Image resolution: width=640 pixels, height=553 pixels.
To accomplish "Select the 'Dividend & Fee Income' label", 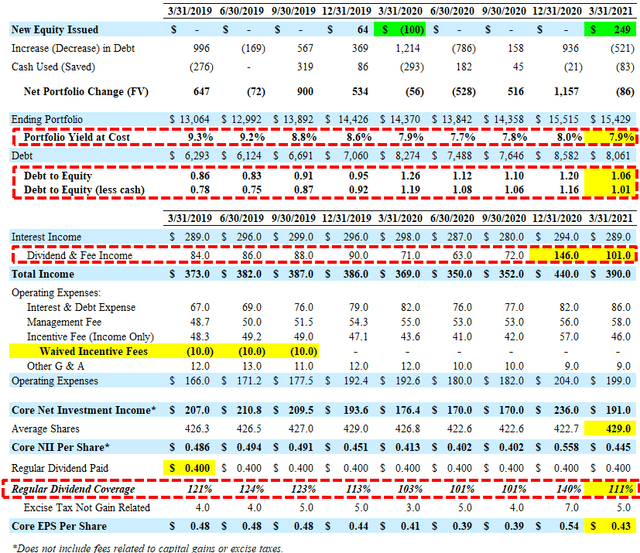I will coord(80,255).
